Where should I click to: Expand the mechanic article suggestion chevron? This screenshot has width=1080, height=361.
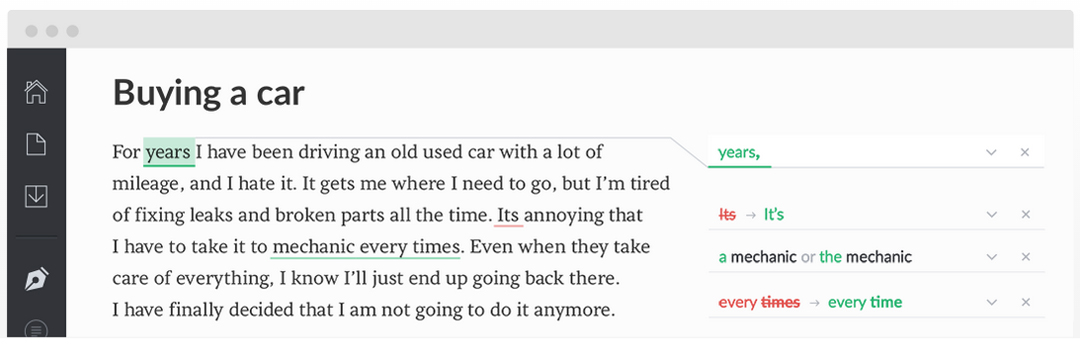point(991,257)
